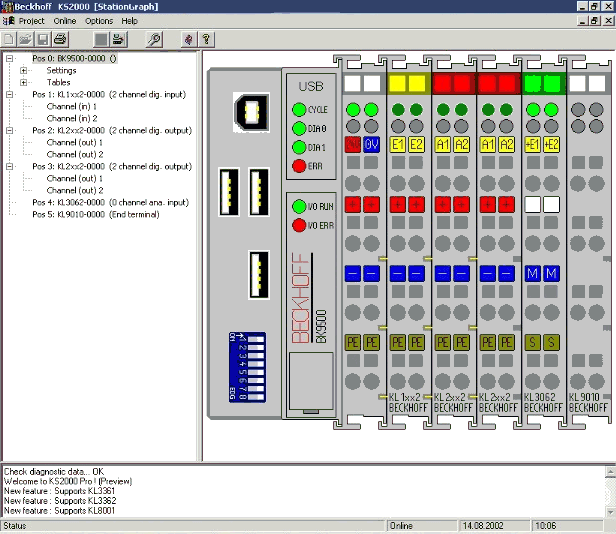Click the New project toolbar icon

coord(9,40)
